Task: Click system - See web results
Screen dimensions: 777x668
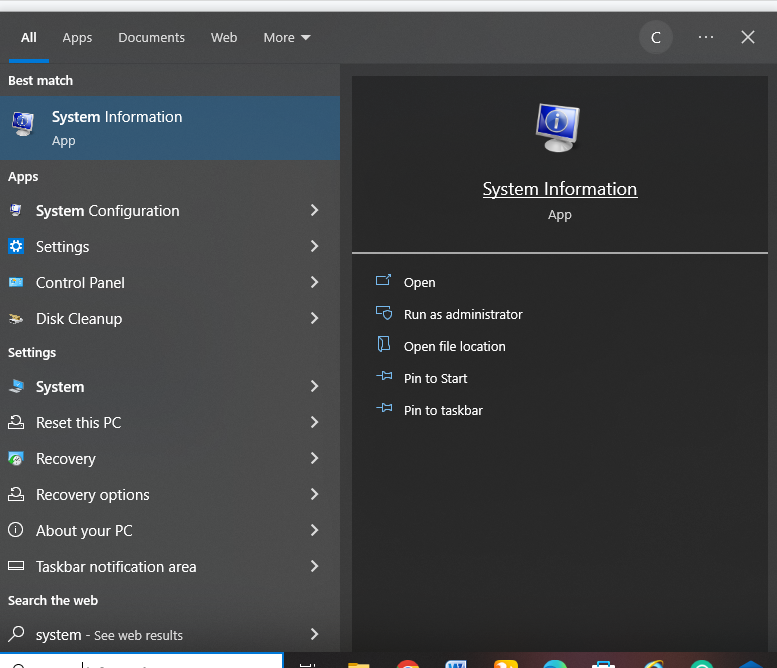Action: [x=109, y=635]
